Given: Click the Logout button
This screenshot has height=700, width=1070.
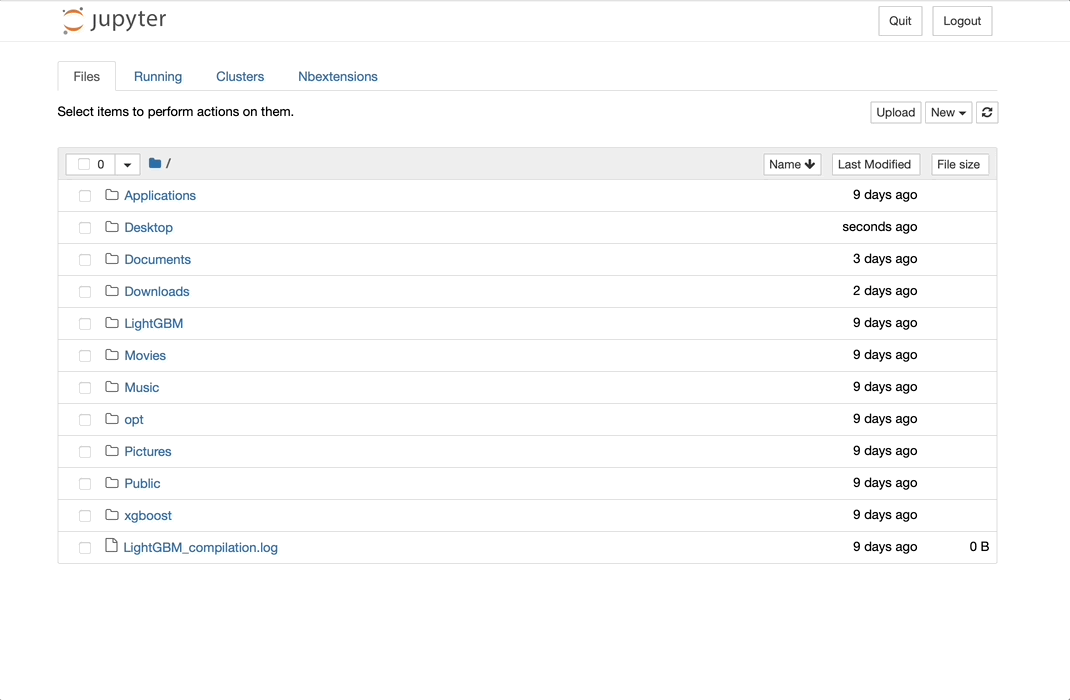Looking at the screenshot, I should click(x=962, y=21).
